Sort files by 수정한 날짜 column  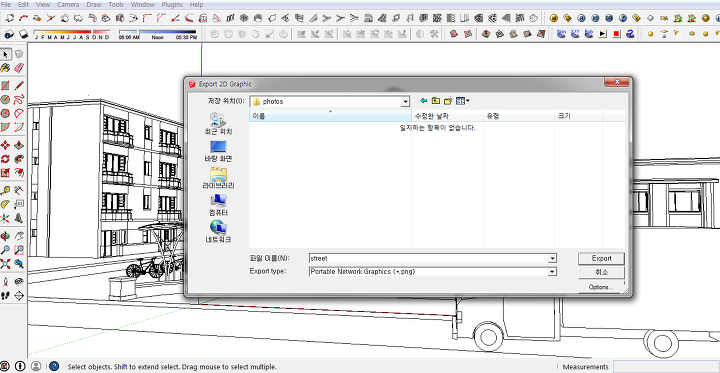click(x=448, y=116)
